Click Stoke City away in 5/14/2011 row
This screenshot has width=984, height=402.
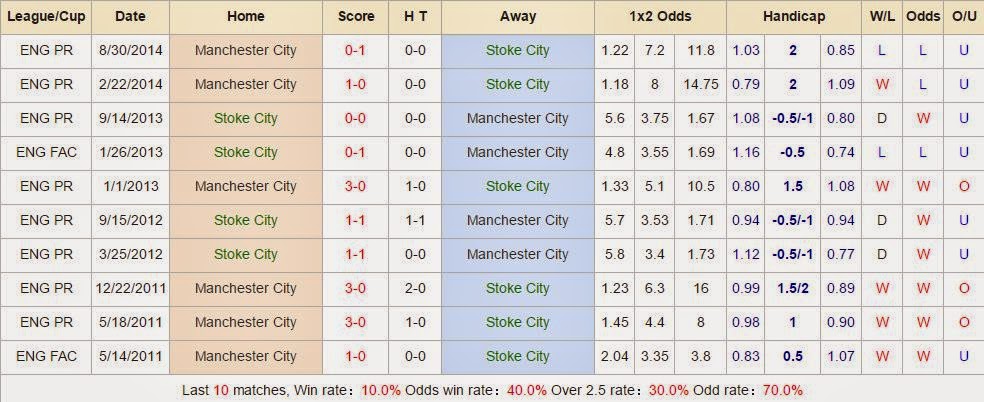(517, 356)
